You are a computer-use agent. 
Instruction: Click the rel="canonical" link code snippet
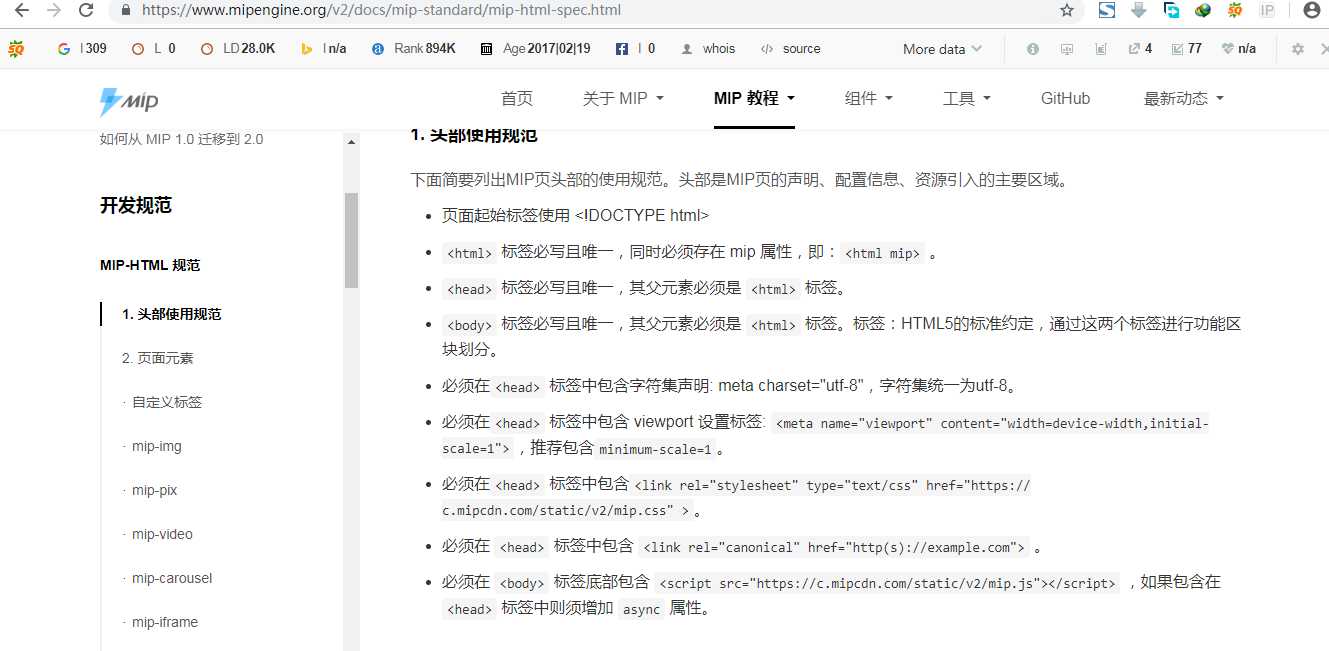pyautogui.click(x=834, y=547)
